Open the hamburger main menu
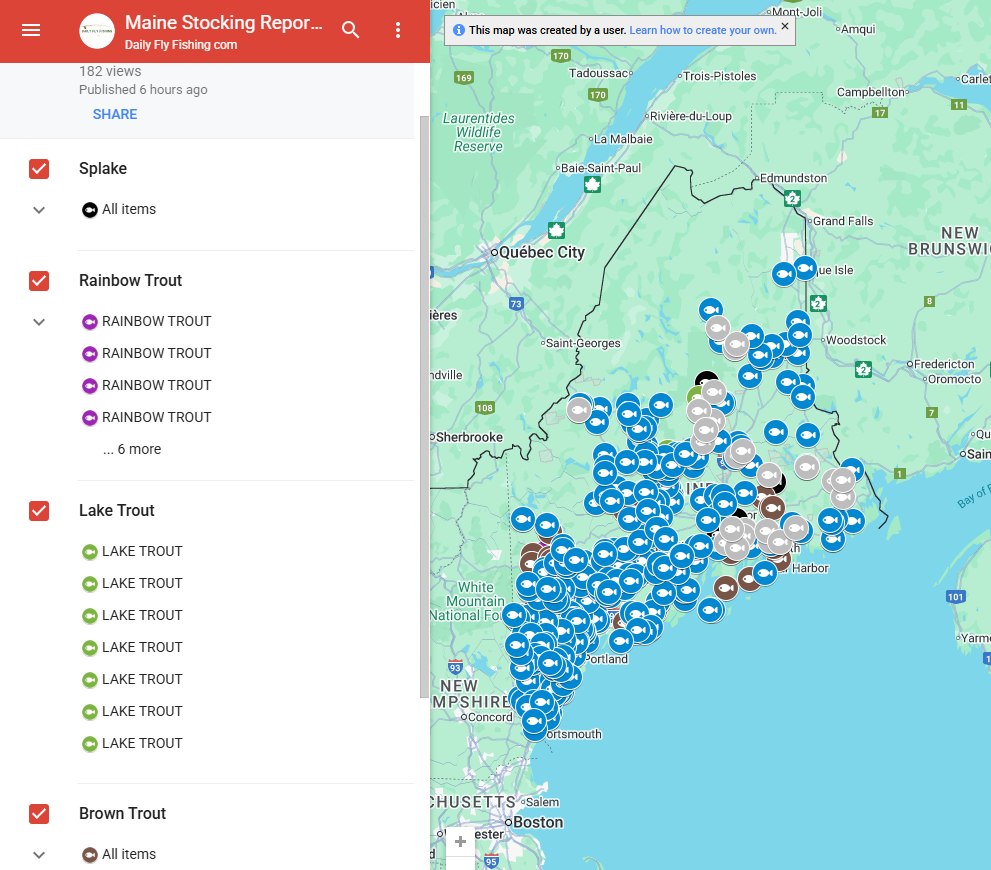This screenshot has width=991, height=870. [31, 30]
